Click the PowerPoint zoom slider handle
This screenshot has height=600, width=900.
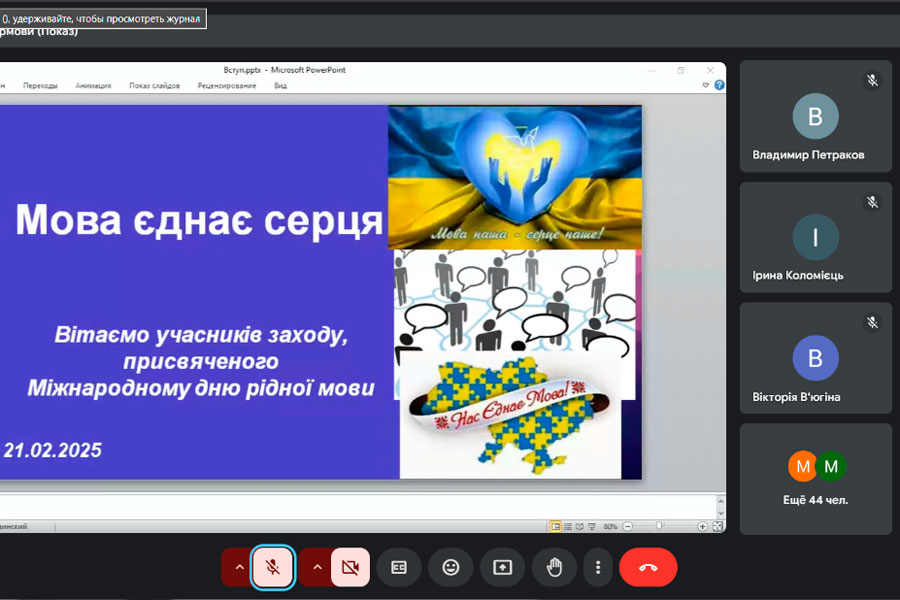(659, 526)
